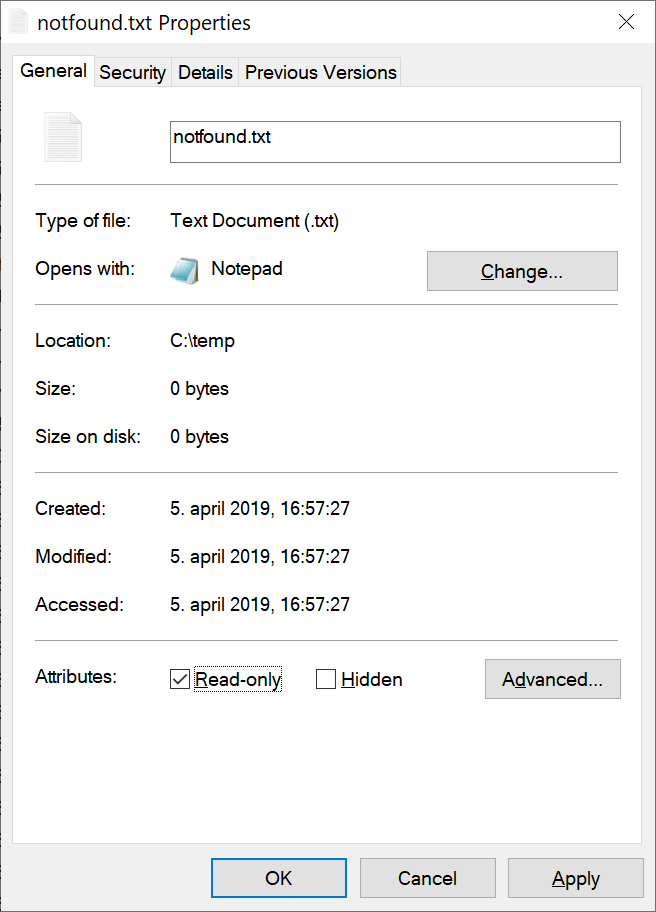Confirm with the OK button

pos(278,878)
